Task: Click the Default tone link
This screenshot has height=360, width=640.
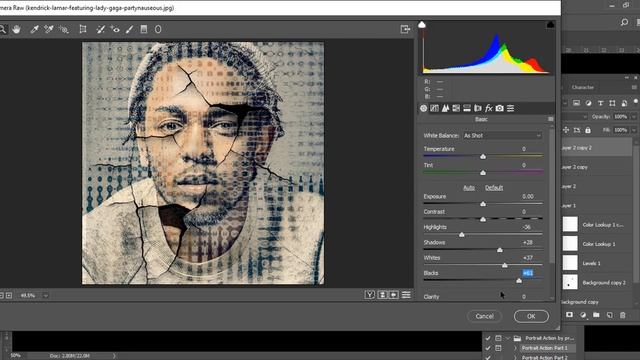Action: (494, 188)
